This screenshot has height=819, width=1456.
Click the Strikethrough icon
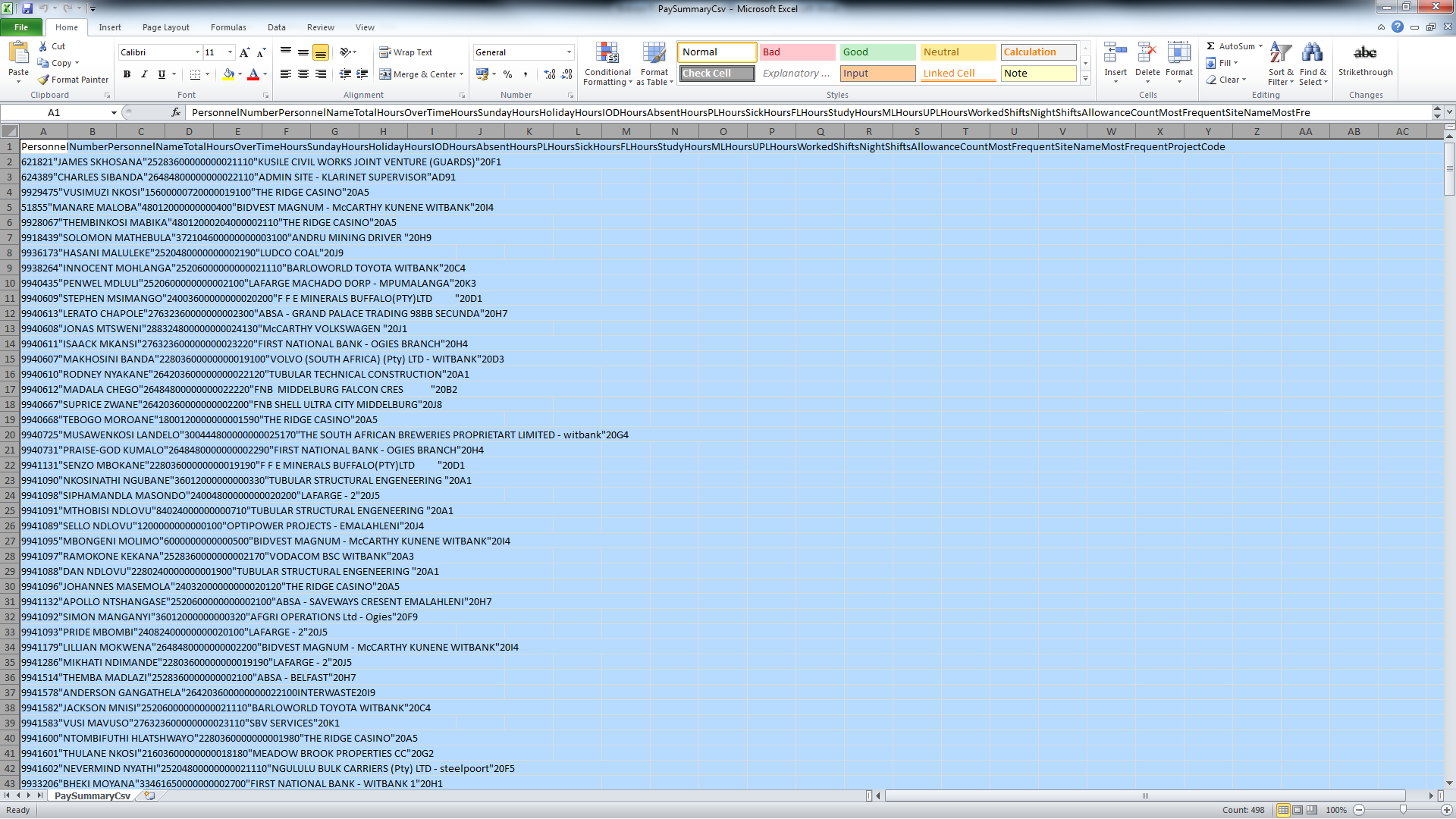tap(1365, 53)
